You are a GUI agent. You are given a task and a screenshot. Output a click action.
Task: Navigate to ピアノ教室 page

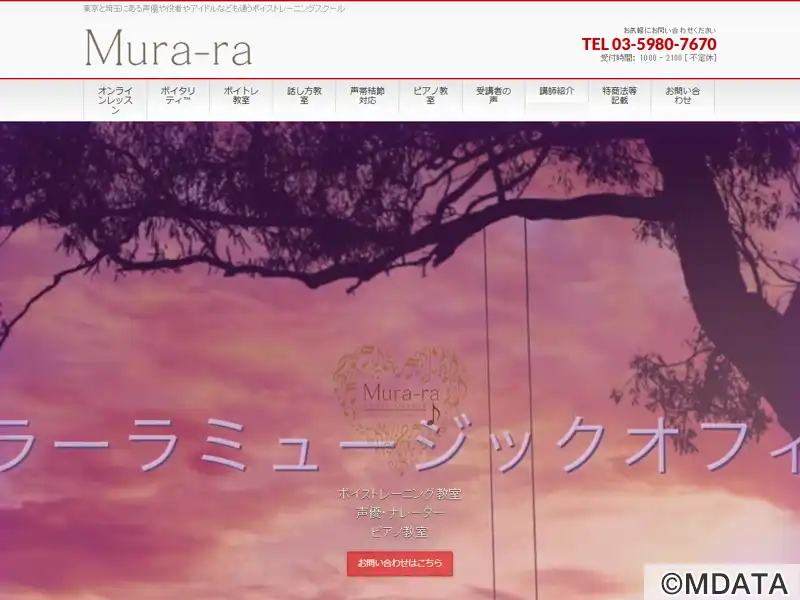pos(431,95)
